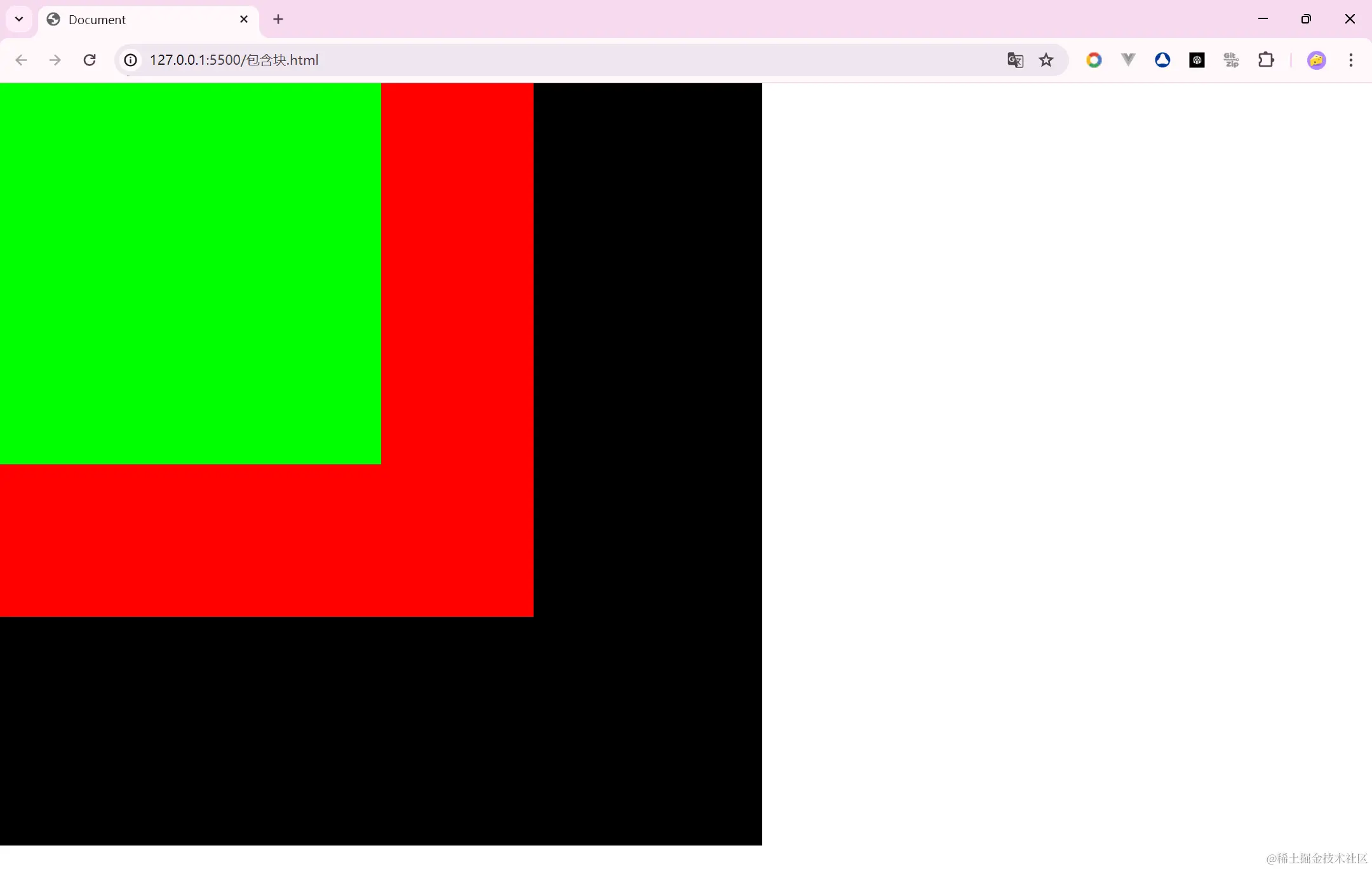1372x869 pixels.
Task: Click the blue drop-shaped extension icon
Action: tap(1163, 60)
